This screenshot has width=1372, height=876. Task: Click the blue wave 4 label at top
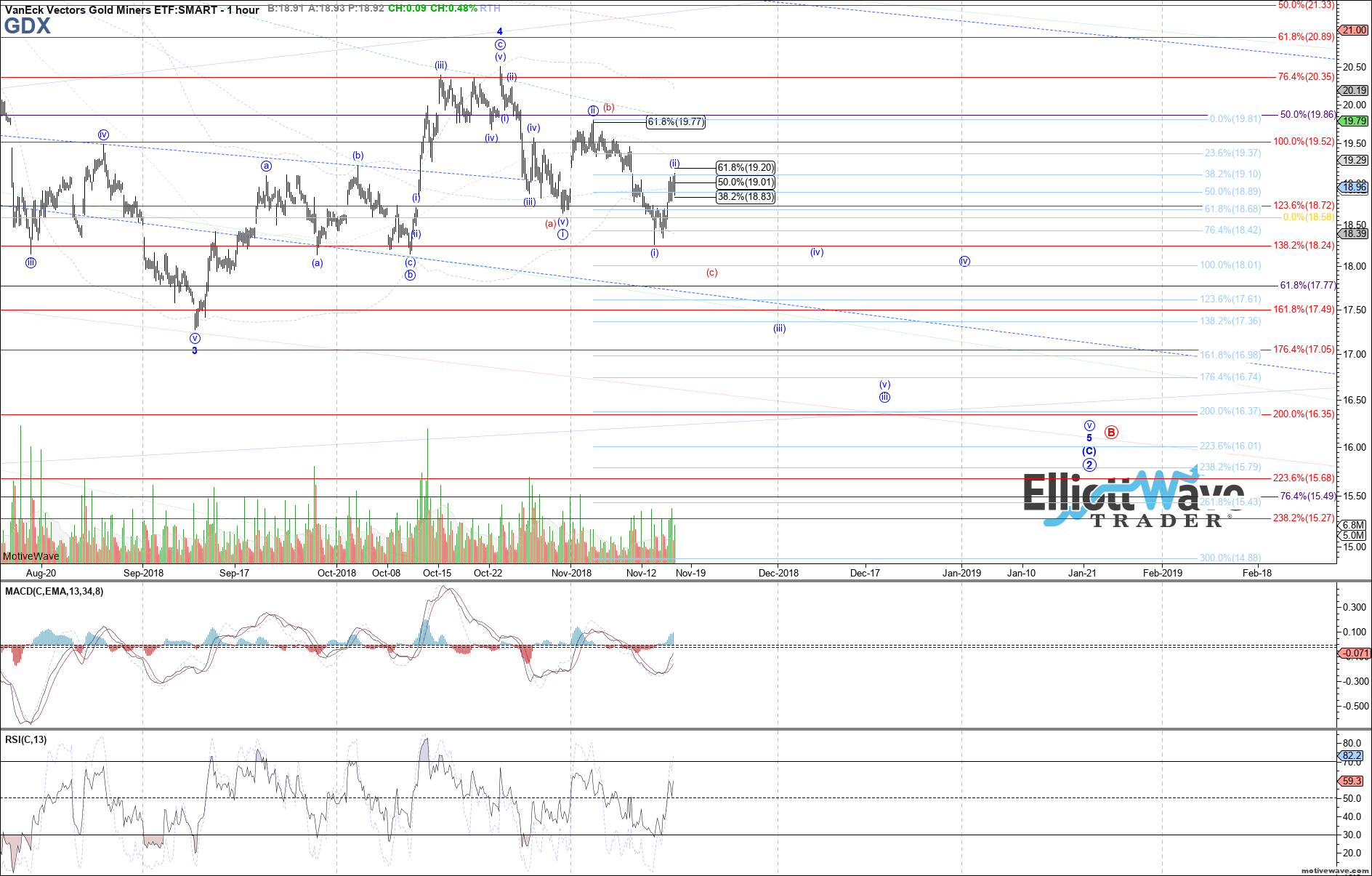[x=500, y=31]
